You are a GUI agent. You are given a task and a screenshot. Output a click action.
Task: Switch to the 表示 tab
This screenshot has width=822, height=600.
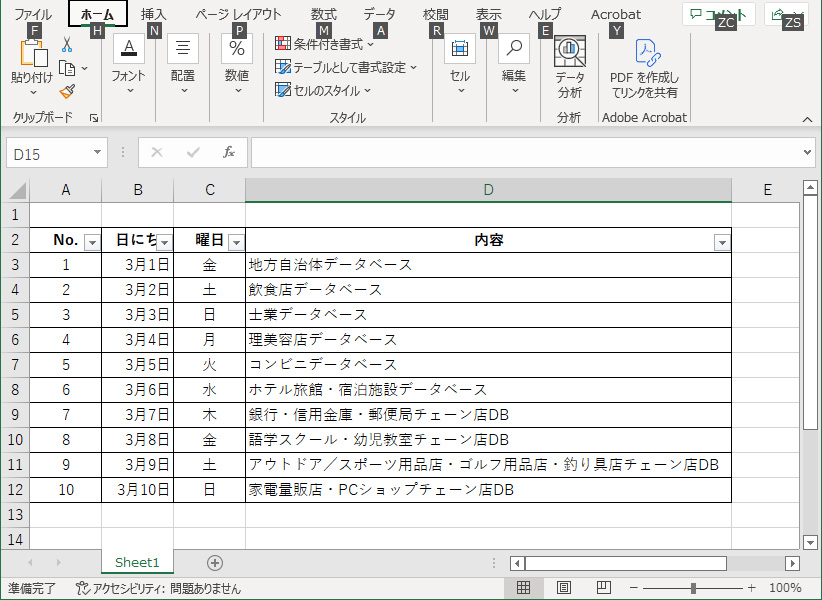[489, 14]
